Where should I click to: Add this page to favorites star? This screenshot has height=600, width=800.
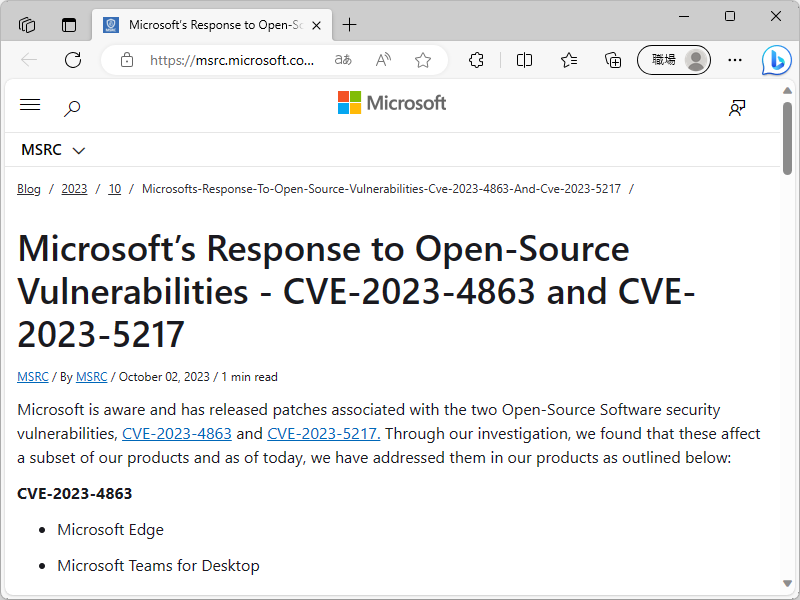pos(423,60)
